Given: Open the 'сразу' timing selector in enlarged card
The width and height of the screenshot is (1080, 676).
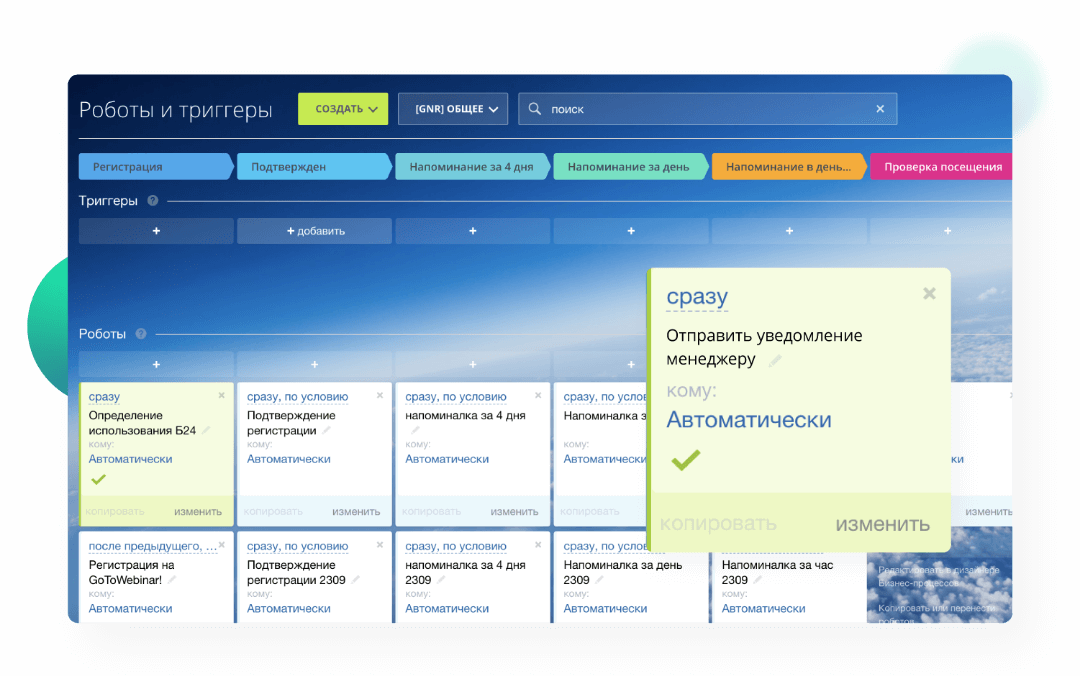Looking at the screenshot, I should coord(697,297).
